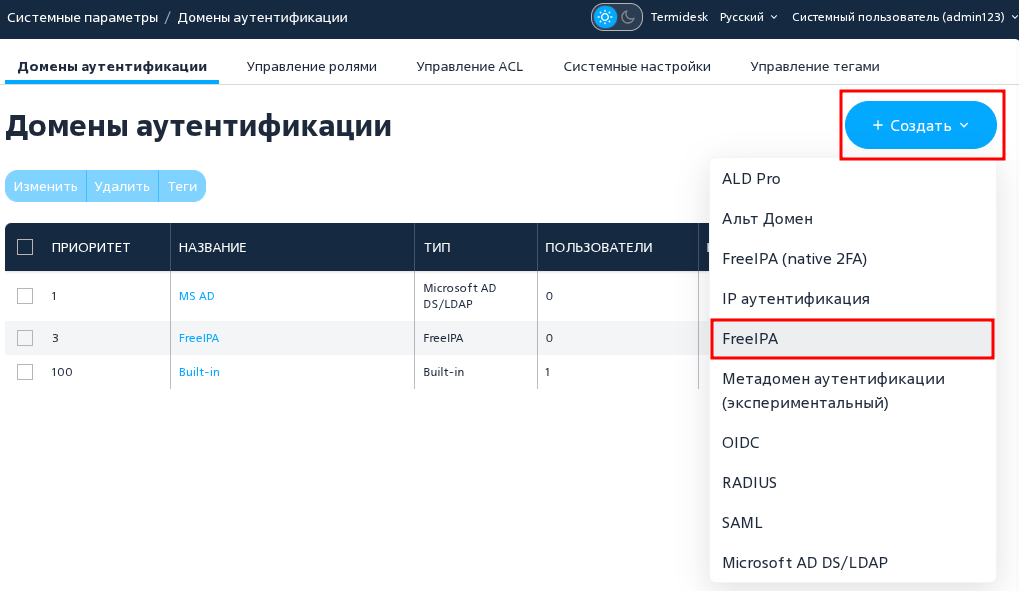Click the Изменить button
Screen dimensions: 1019x591
click(45, 186)
